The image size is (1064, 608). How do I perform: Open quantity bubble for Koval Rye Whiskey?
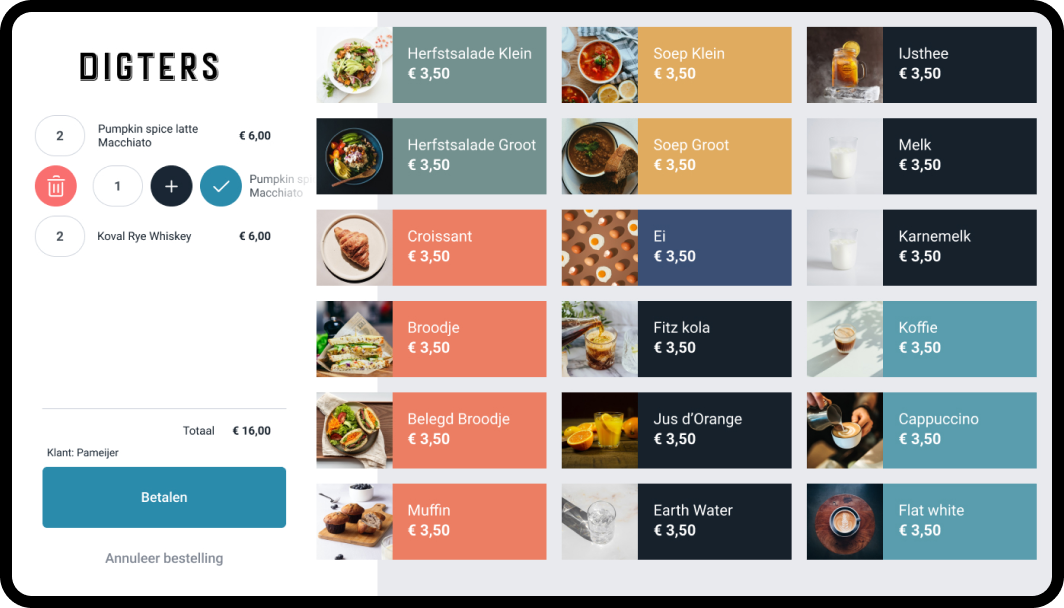pos(60,236)
